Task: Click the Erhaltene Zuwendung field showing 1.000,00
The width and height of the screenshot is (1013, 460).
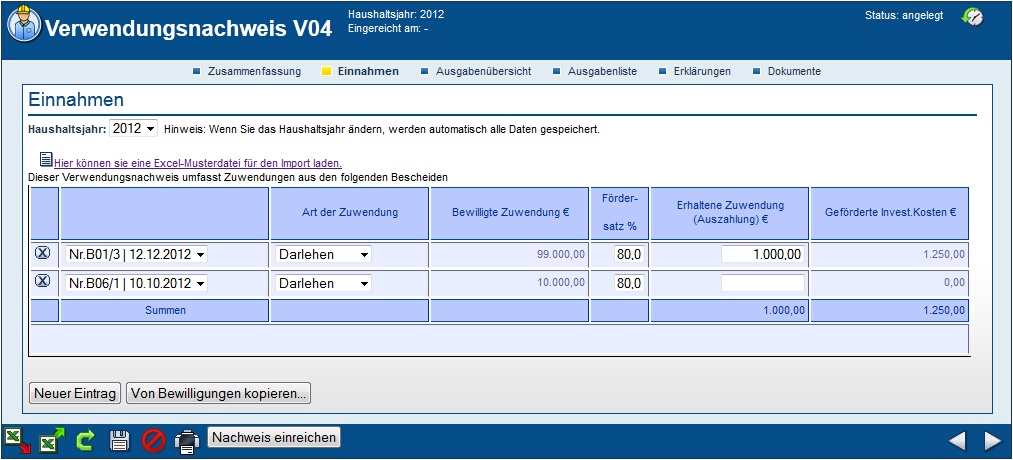Action: [x=763, y=255]
